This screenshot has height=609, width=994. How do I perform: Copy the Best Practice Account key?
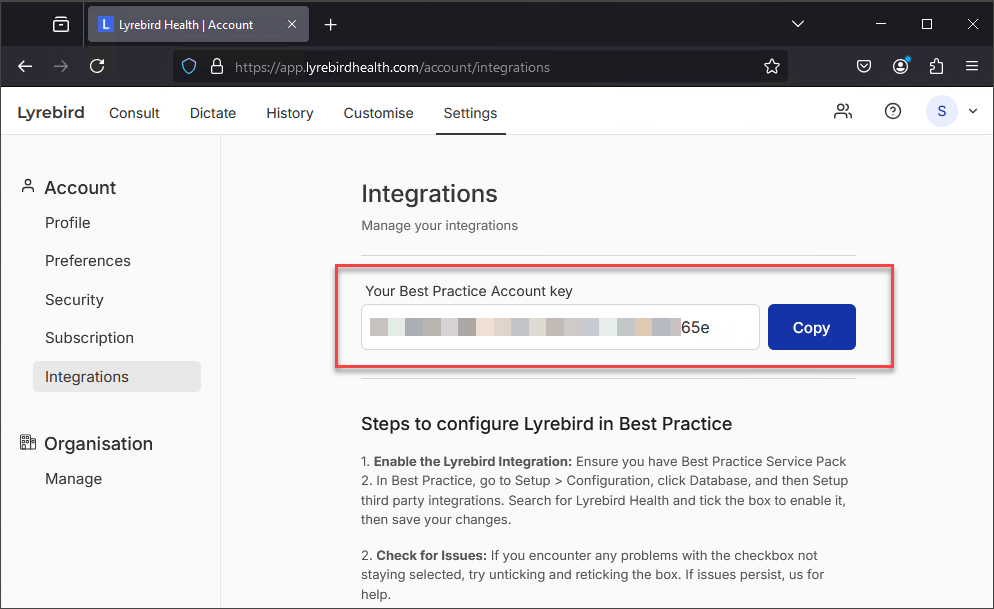click(x=811, y=327)
